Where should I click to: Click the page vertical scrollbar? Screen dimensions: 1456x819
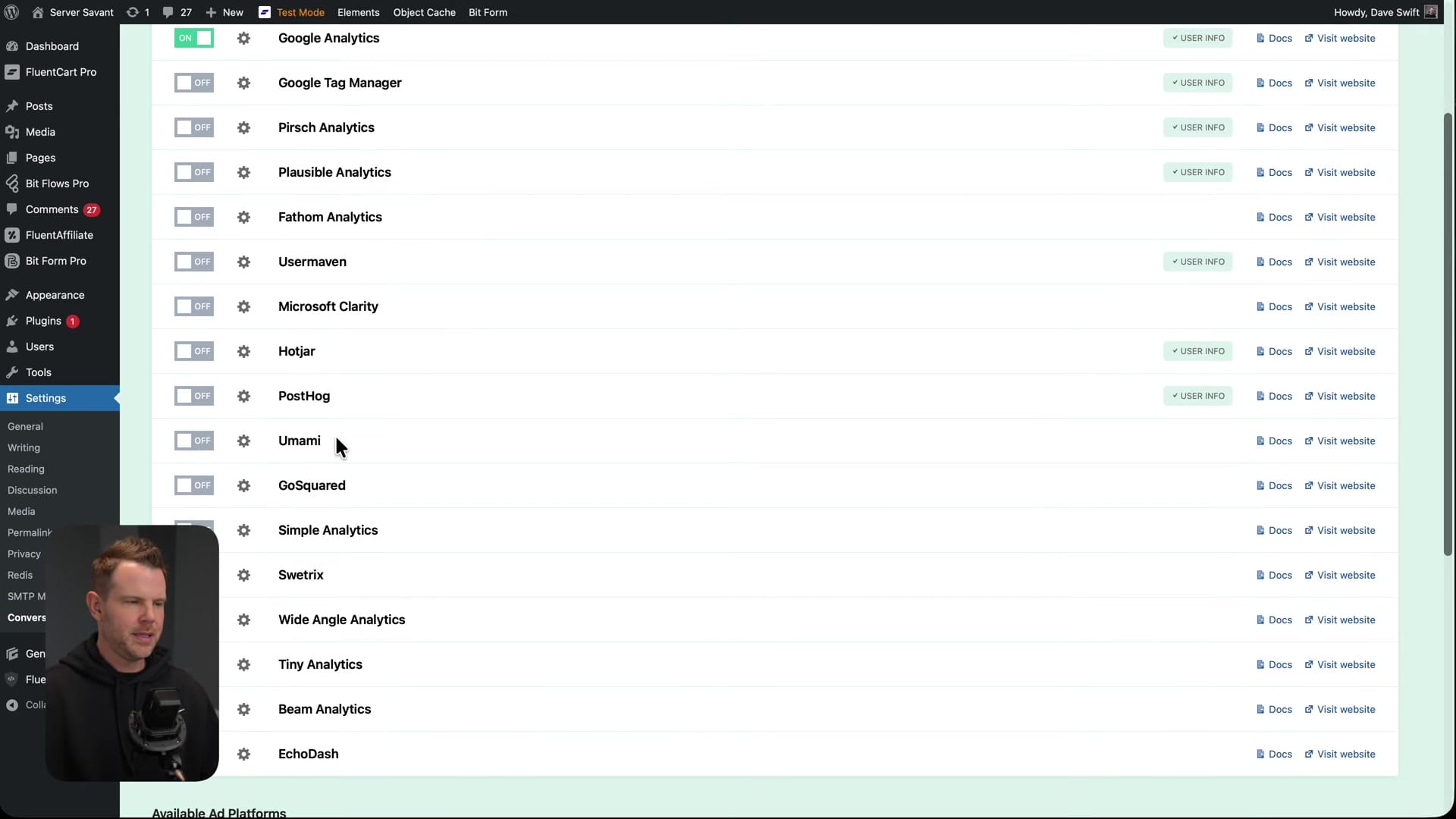pos(1448,334)
